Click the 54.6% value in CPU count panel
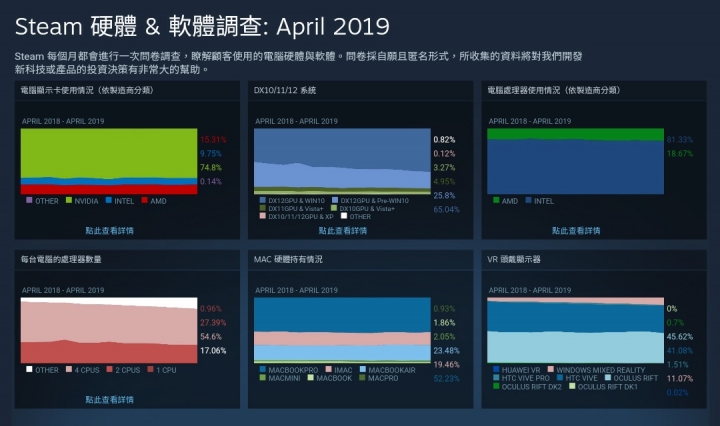This screenshot has height=426, width=720. (211, 336)
